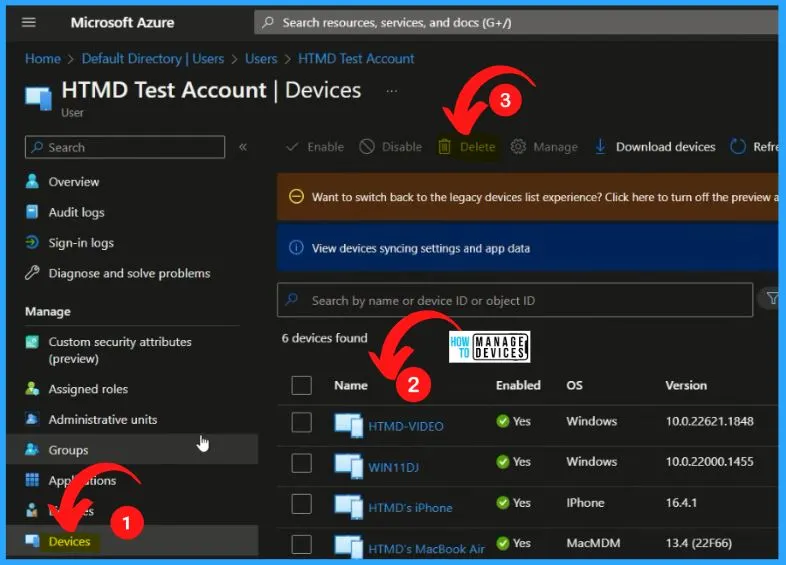786x565 pixels.
Task: Click the Overview person icon
Action: pyautogui.click(x=32, y=181)
